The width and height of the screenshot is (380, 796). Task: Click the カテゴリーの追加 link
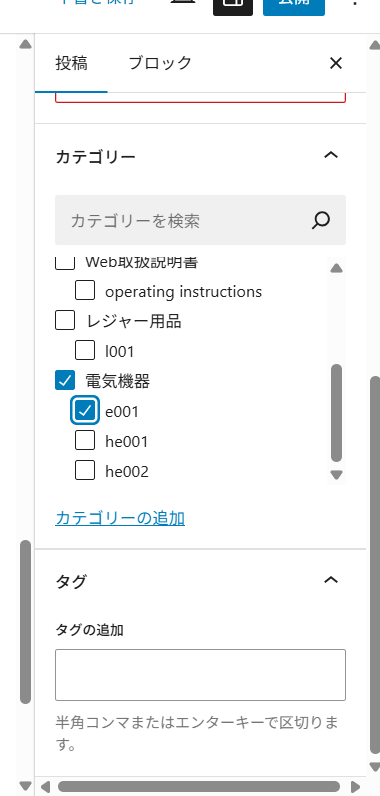pos(120,518)
